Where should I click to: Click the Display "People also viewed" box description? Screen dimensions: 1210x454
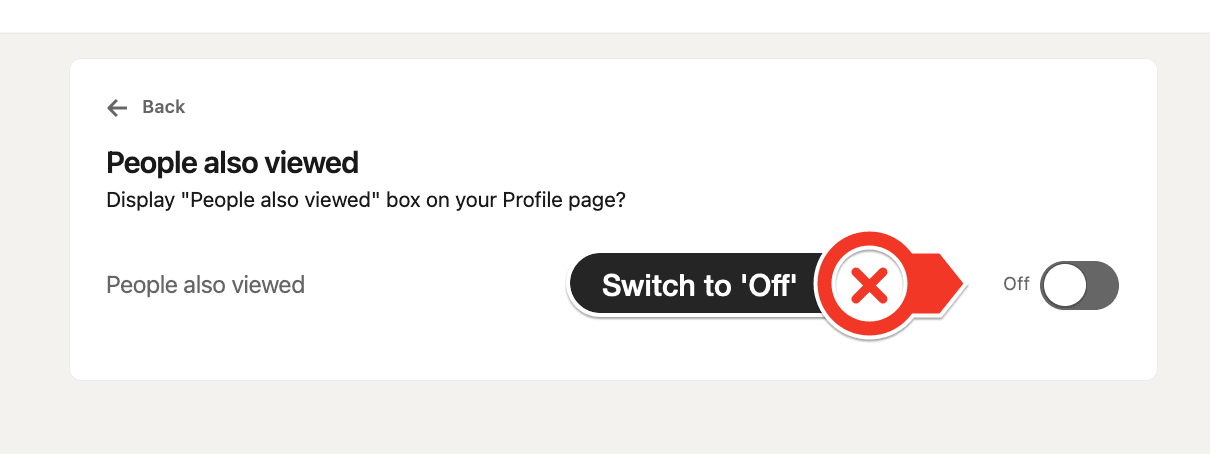tap(366, 199)
